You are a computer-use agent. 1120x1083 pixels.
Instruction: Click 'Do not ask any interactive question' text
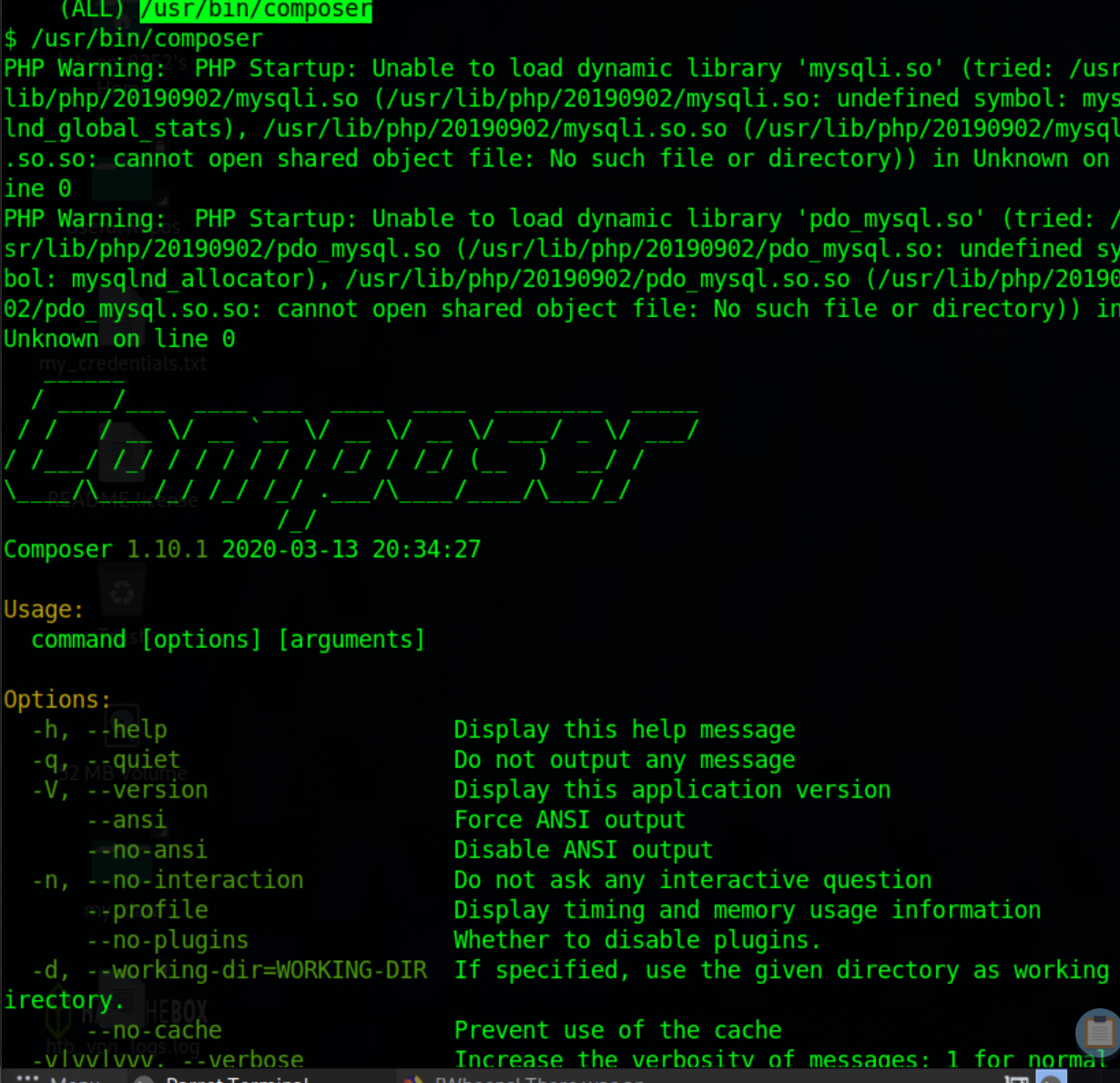click(x=693, y=880)
